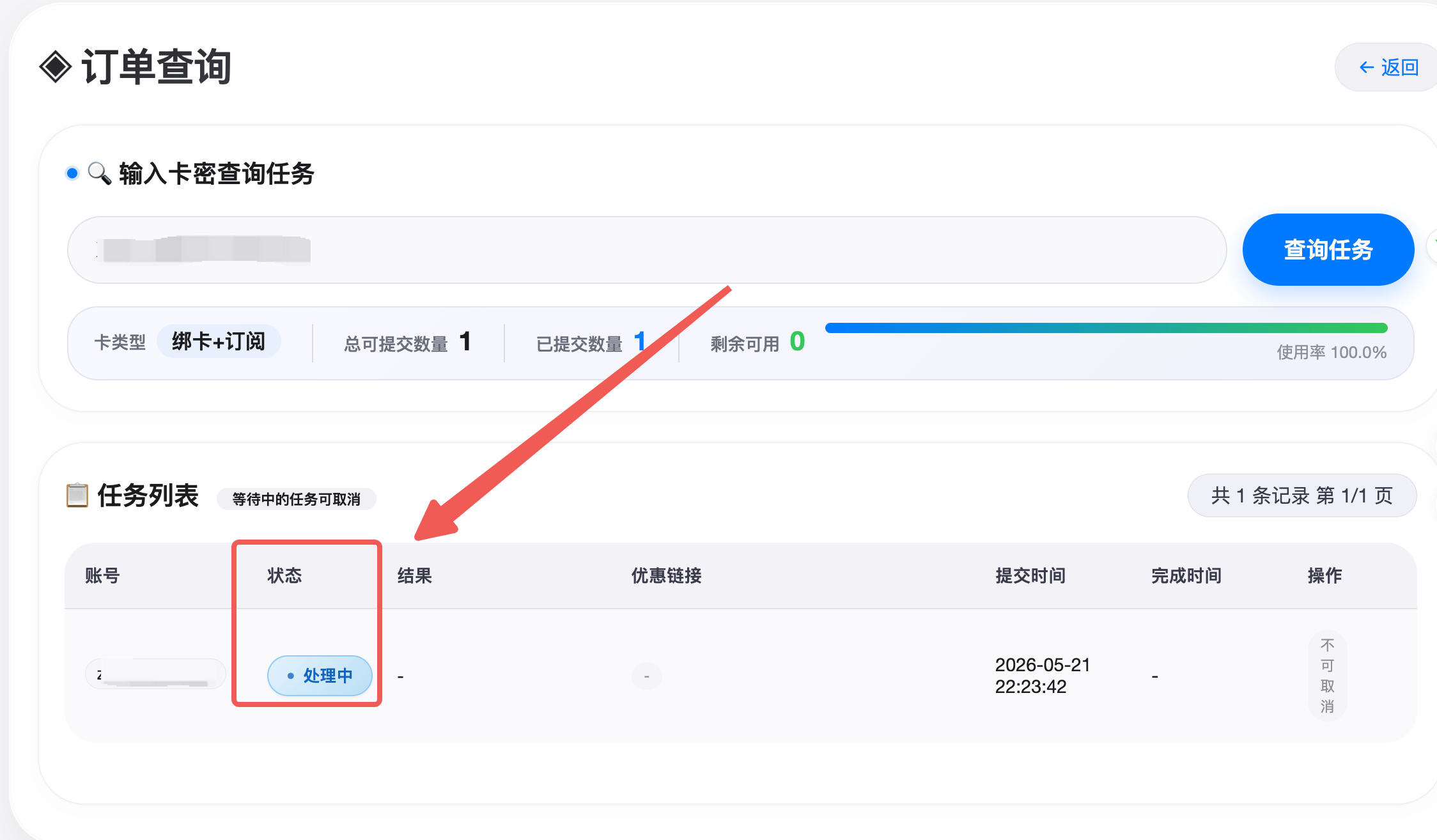1437x840 pixels.
Task: Click the 状态 column header
Action: coord(284,576)
